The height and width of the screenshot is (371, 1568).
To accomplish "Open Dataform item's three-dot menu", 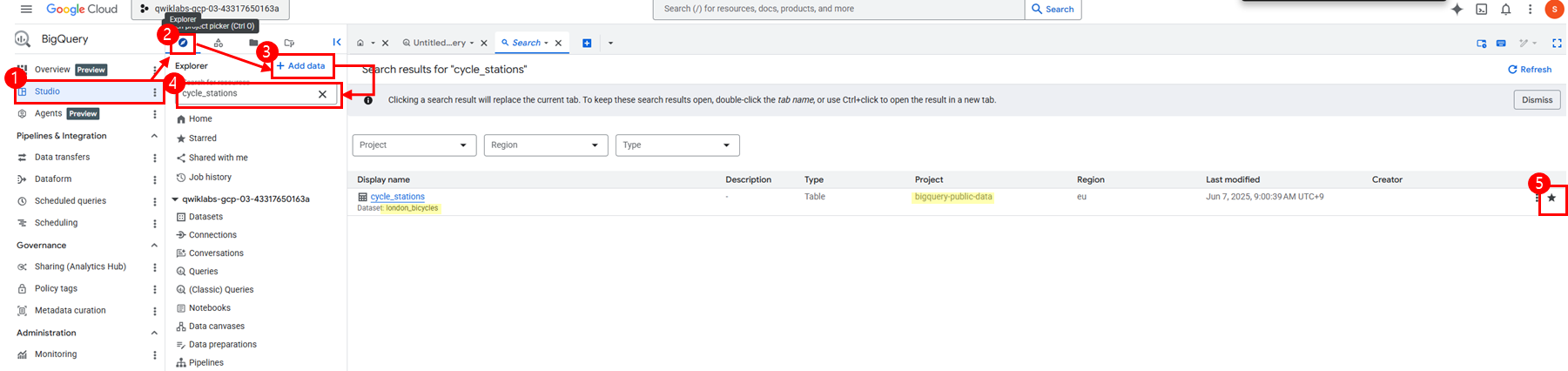I will [155, 179].
